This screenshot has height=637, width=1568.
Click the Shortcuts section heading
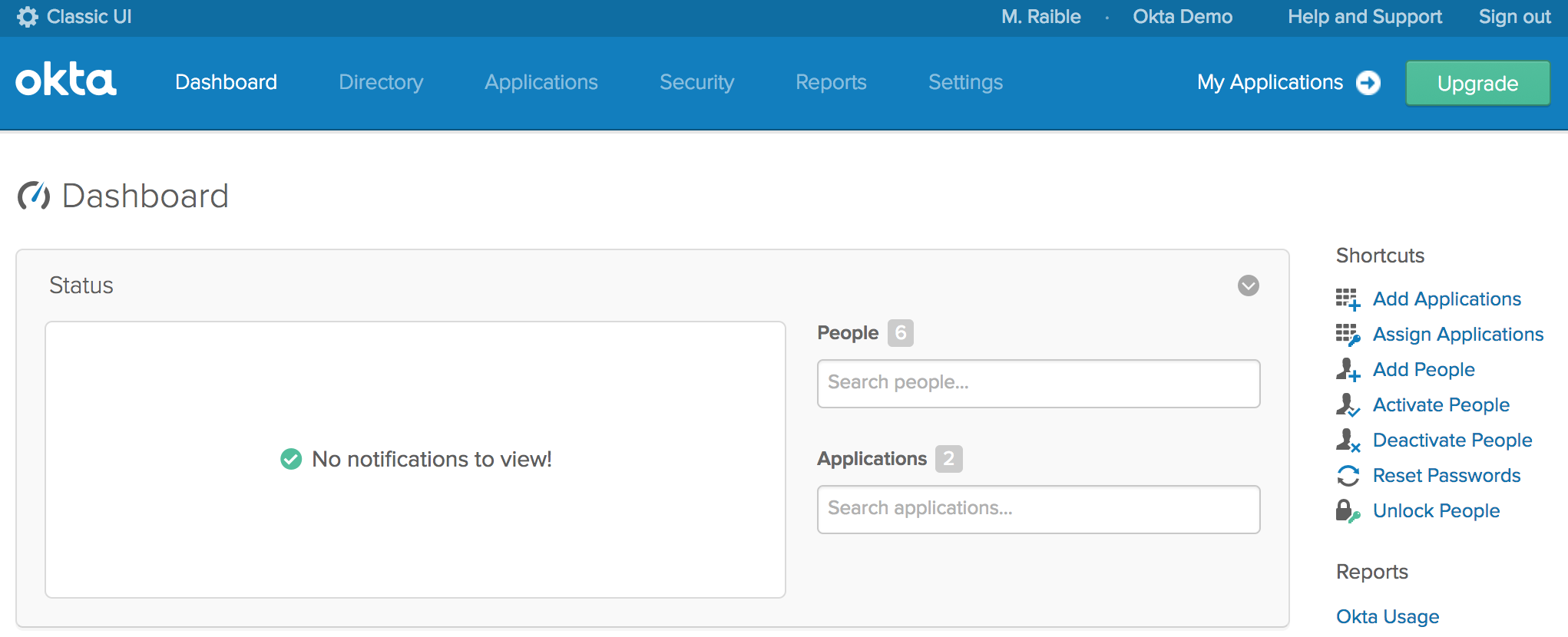[x=1380, y=256]
